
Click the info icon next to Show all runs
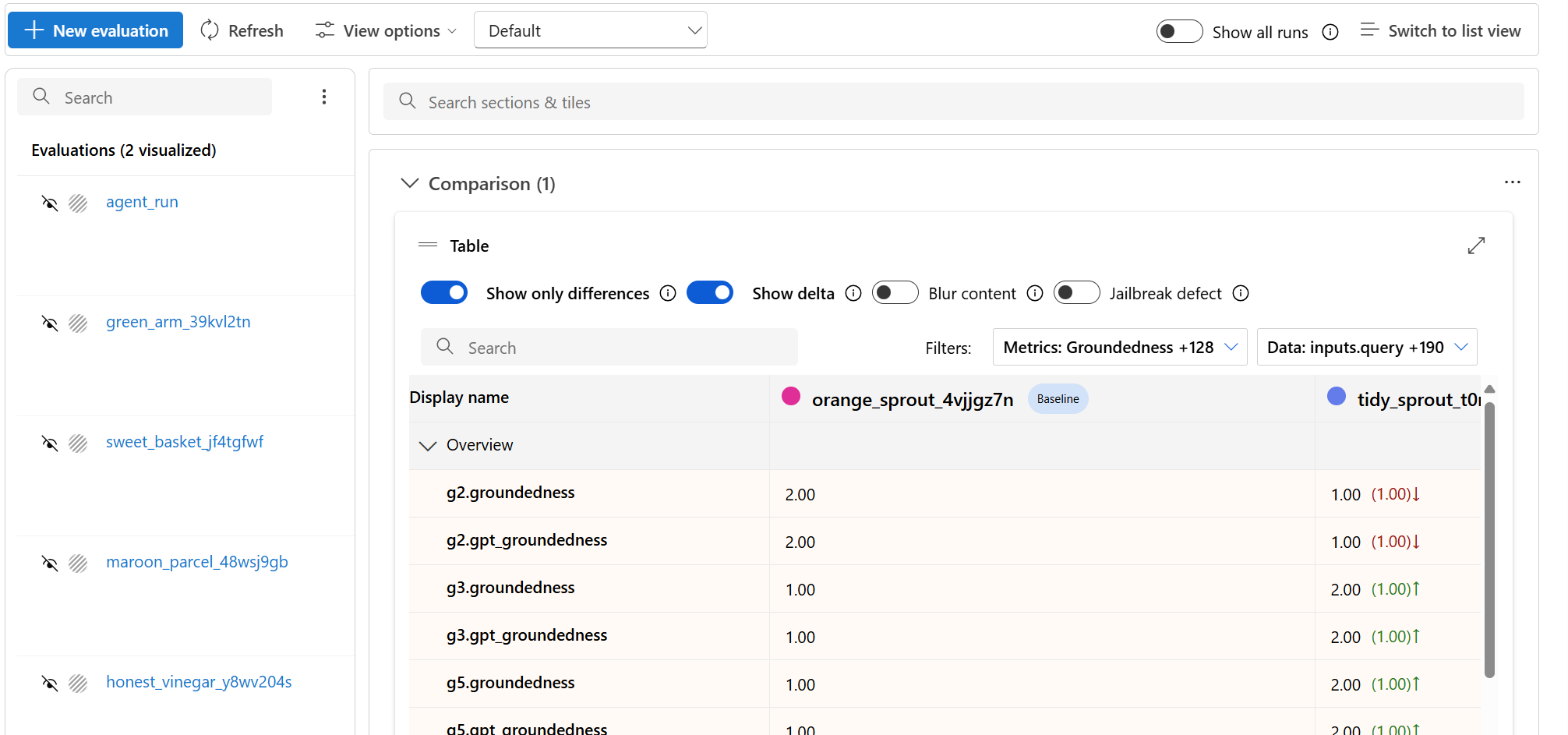coord(1330,32)
